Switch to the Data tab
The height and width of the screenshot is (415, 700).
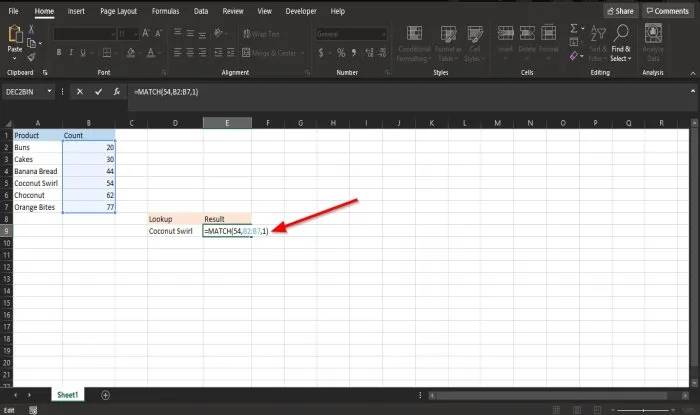201,11
